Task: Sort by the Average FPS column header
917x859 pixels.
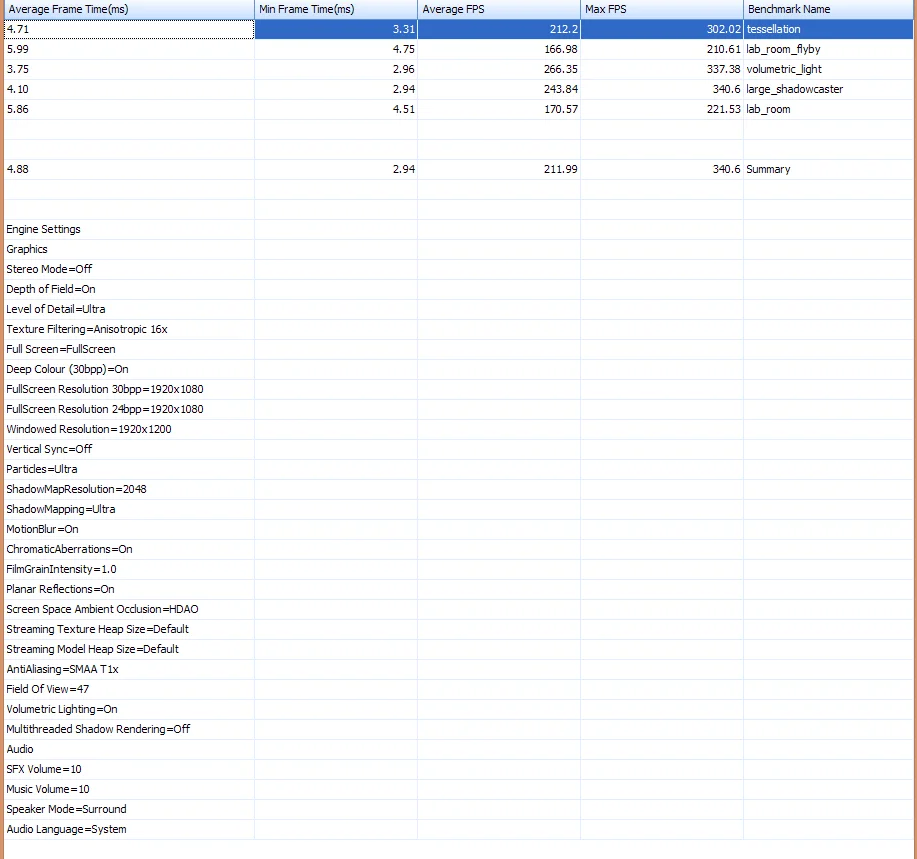Action: click(x=499, y=9)
